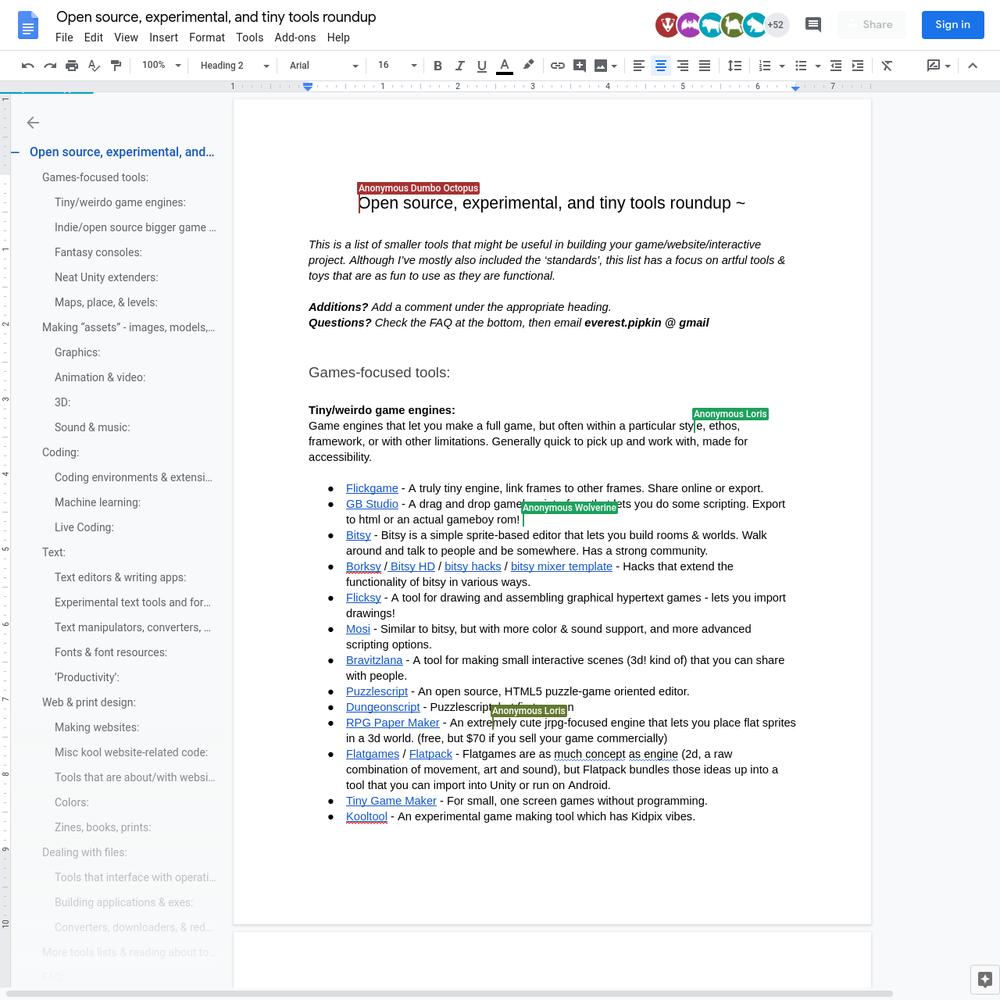Close the document outline with back arrow
Screen dimensions: 1000x1000
click(33, 122)
